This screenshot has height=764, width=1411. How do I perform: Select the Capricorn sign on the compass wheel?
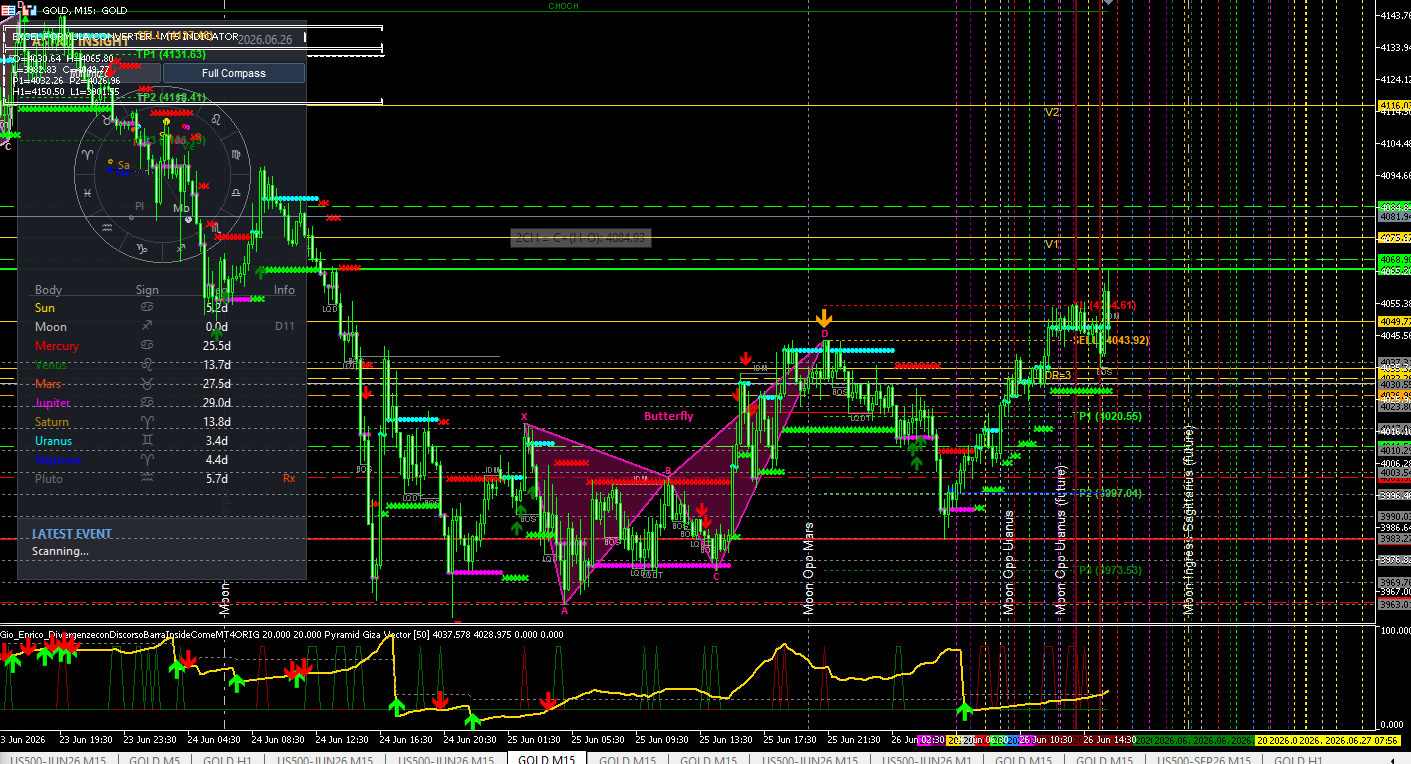pyautogui.click(x=143, y=247)
